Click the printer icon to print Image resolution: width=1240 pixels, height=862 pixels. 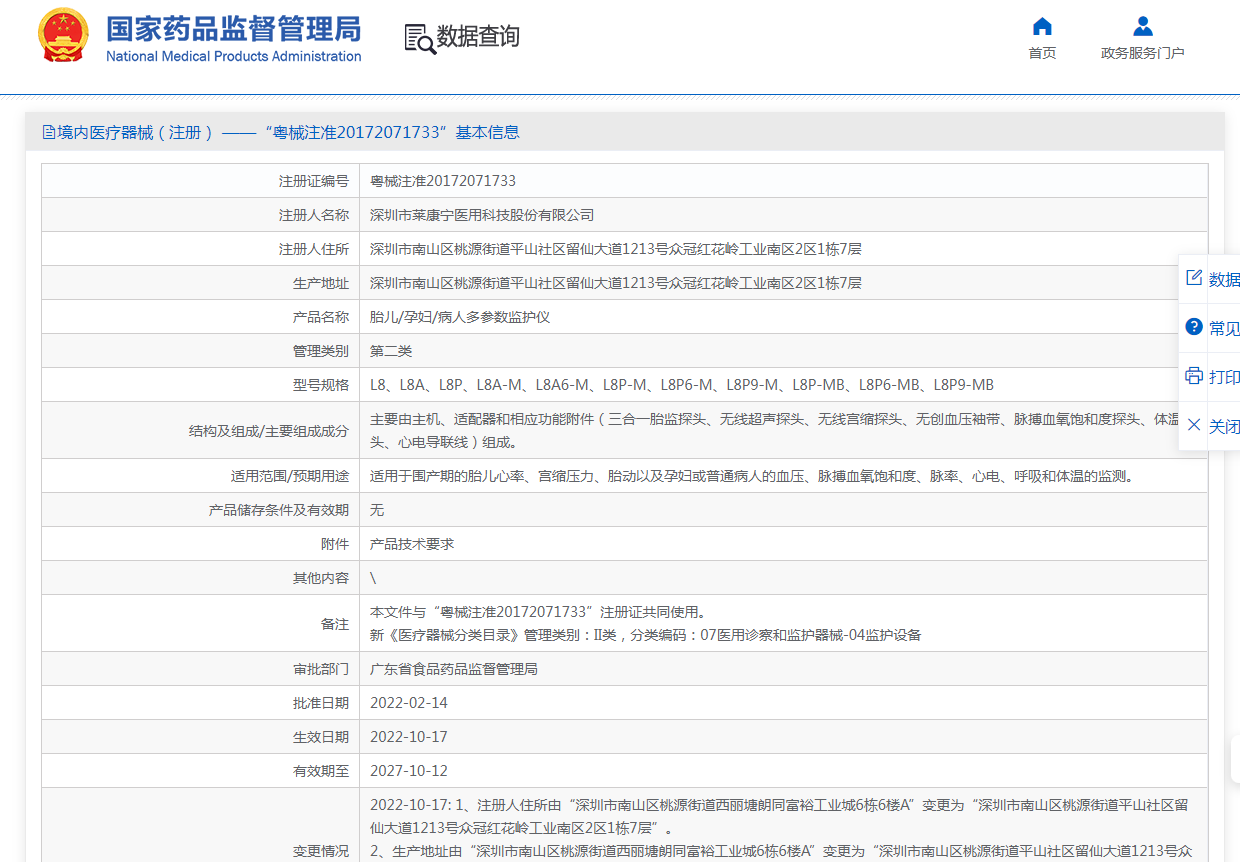tap(1194, 376)
